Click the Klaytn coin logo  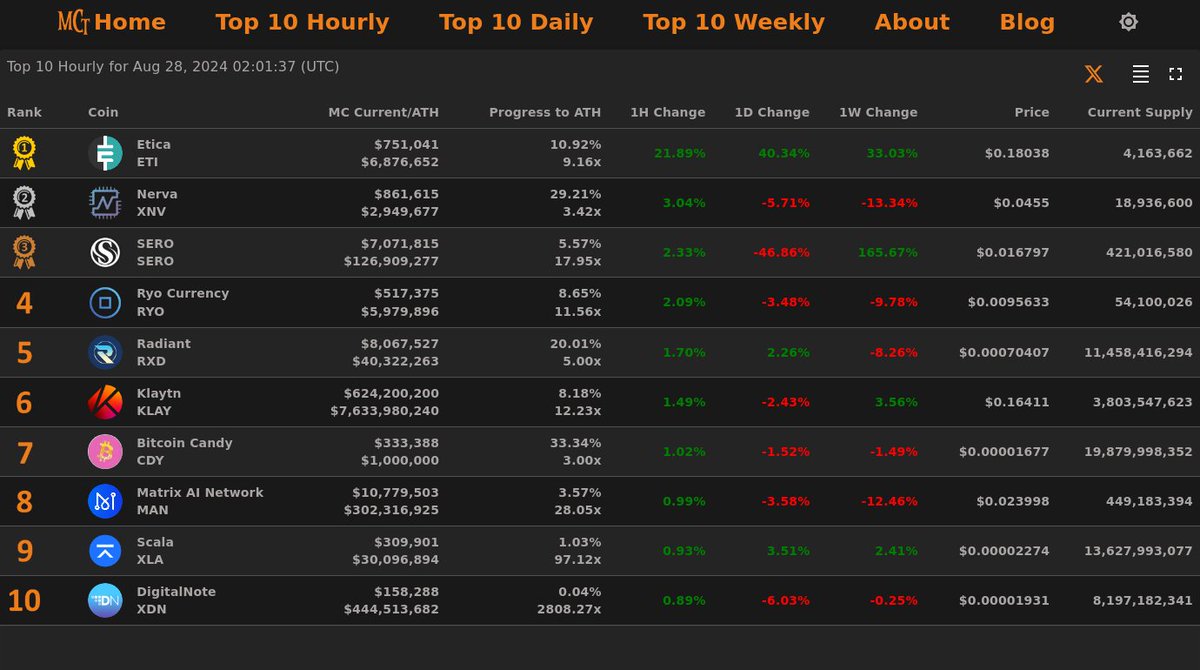(105, 402)
